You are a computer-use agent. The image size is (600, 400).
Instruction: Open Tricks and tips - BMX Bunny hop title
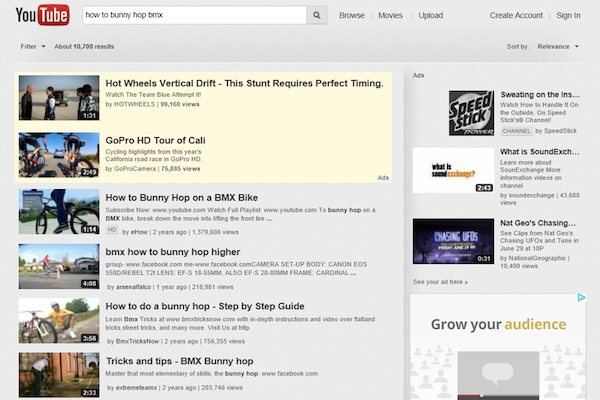pyautogui.click(x=179, y=361)
